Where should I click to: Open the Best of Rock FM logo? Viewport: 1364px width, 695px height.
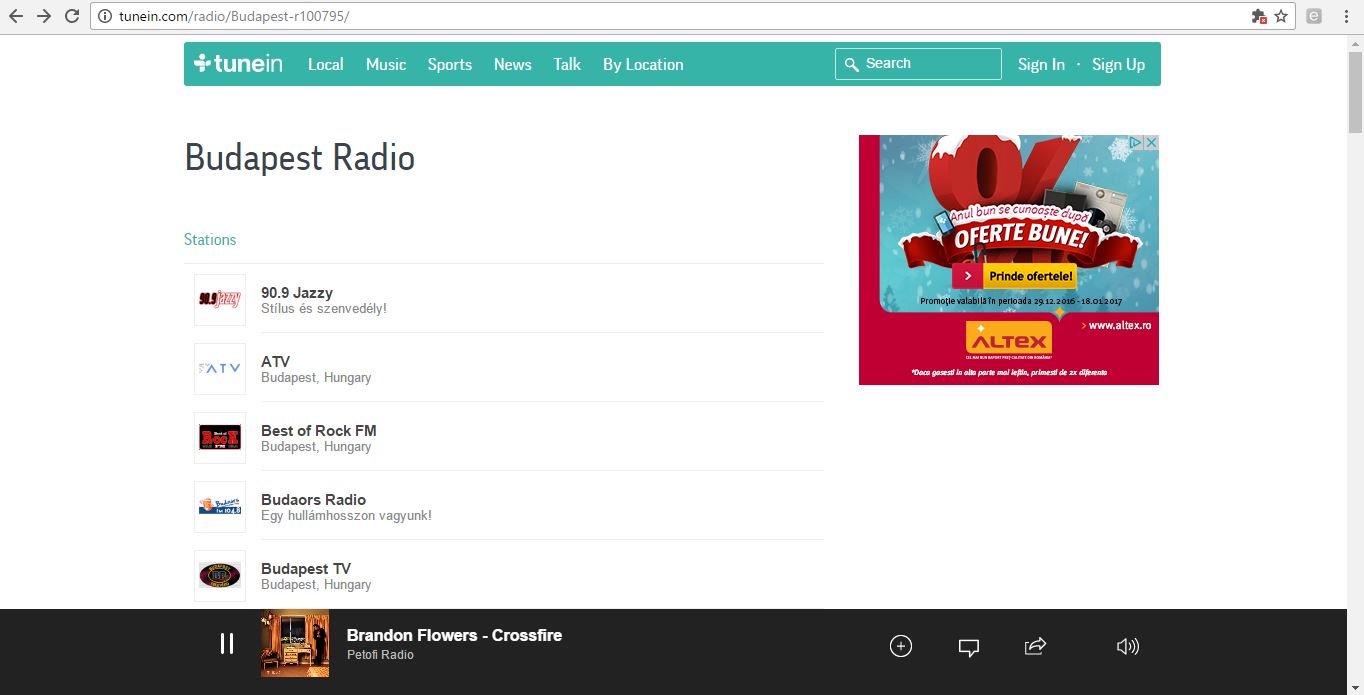220,438
